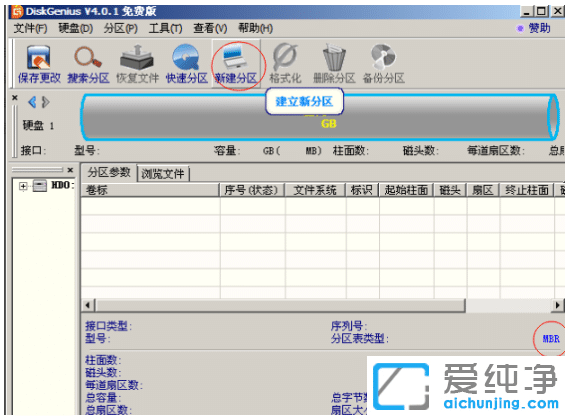
Task: Go to previous disk with left arrow
Action: [x=32, y=102]
